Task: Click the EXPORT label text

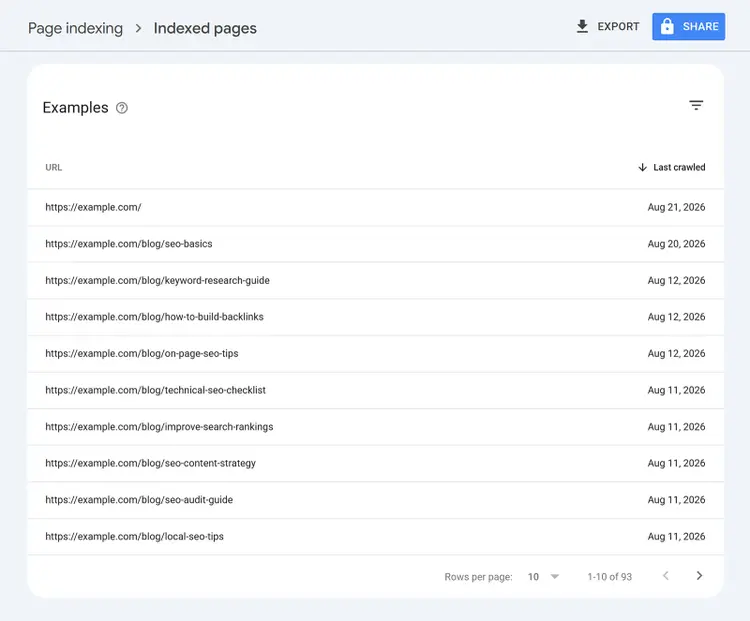Action: point(618,26)
